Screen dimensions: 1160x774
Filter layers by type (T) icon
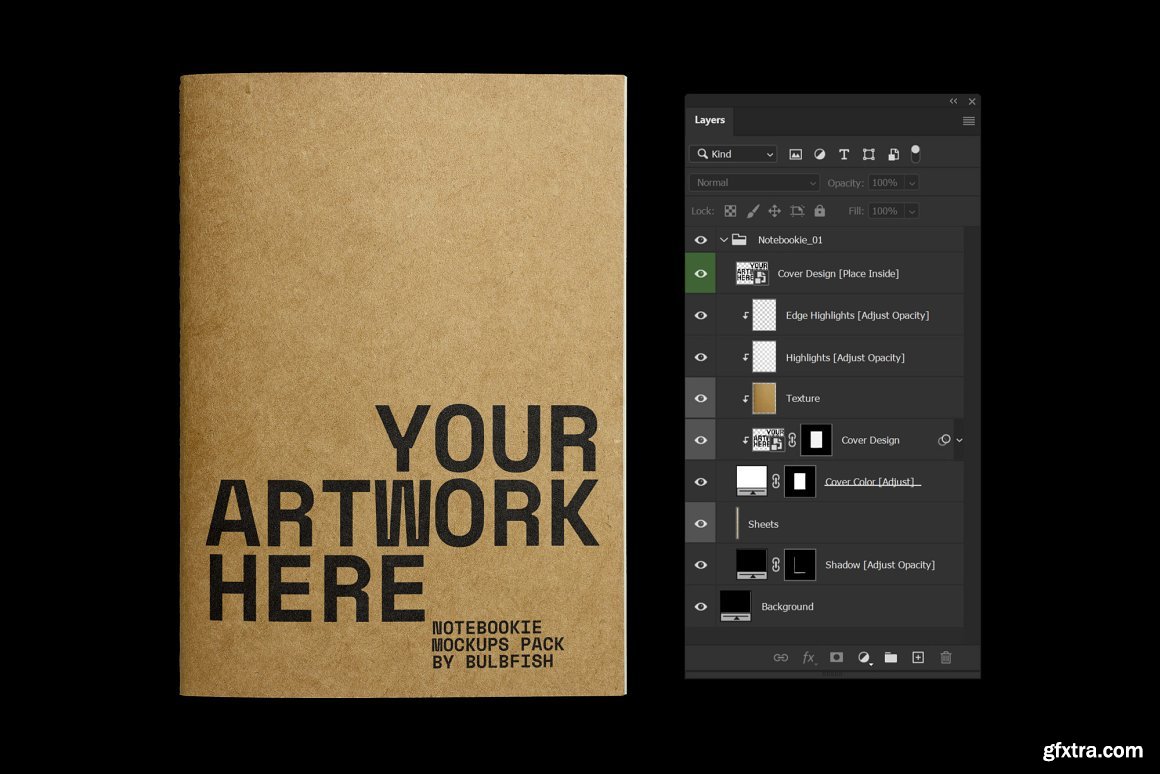[x=844, y=154]
